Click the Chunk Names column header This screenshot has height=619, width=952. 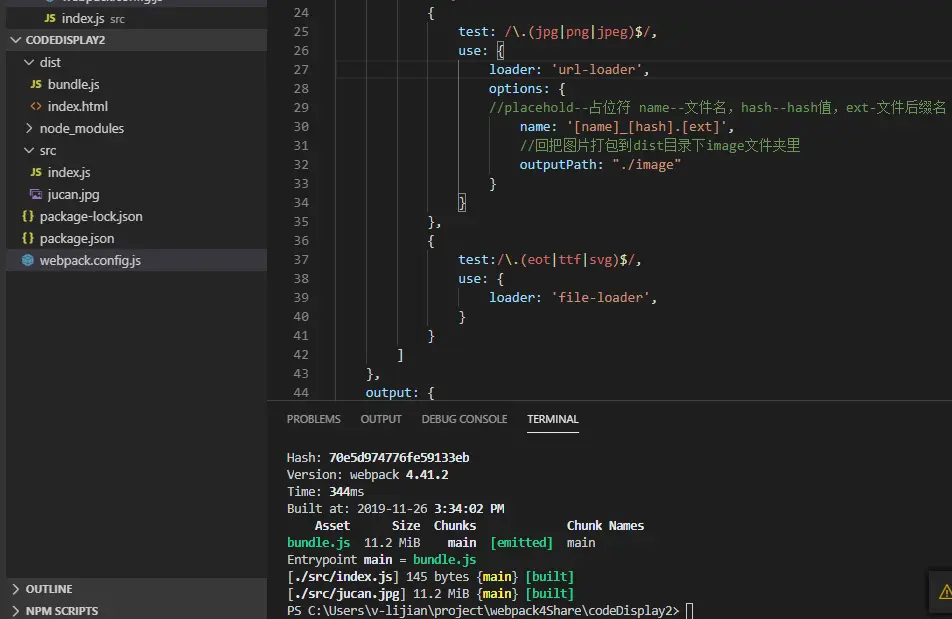coord(605,526)
